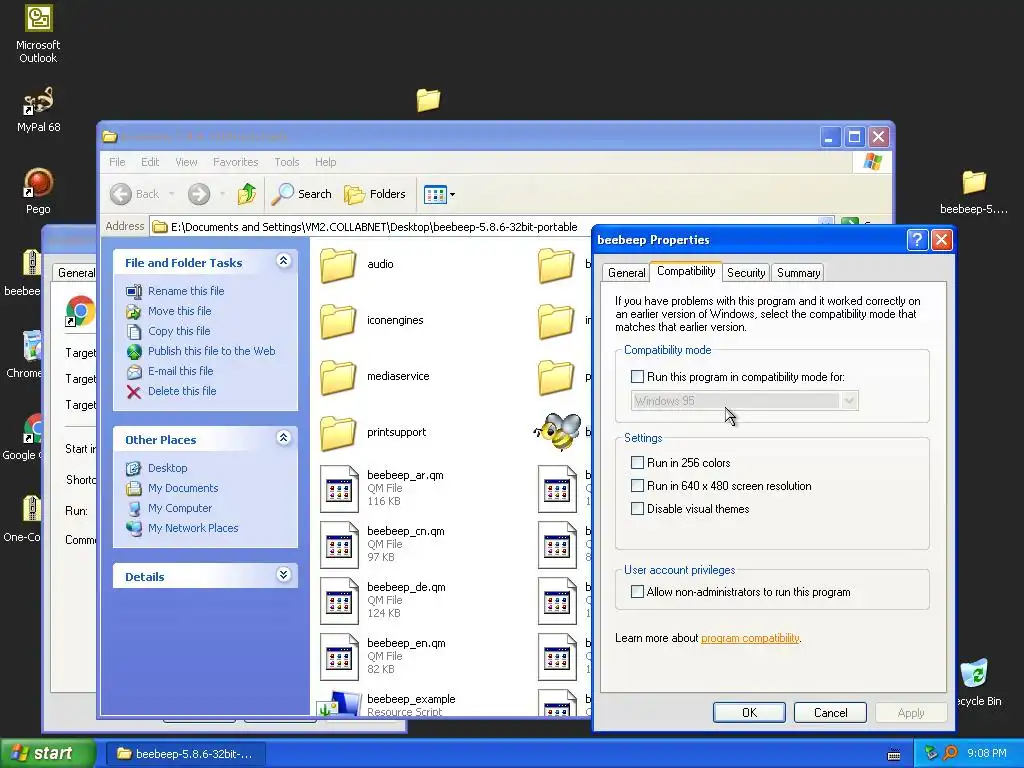The image size is (1024, 768).
Task: Open the printsupport folder
Action: click(374, 432)
